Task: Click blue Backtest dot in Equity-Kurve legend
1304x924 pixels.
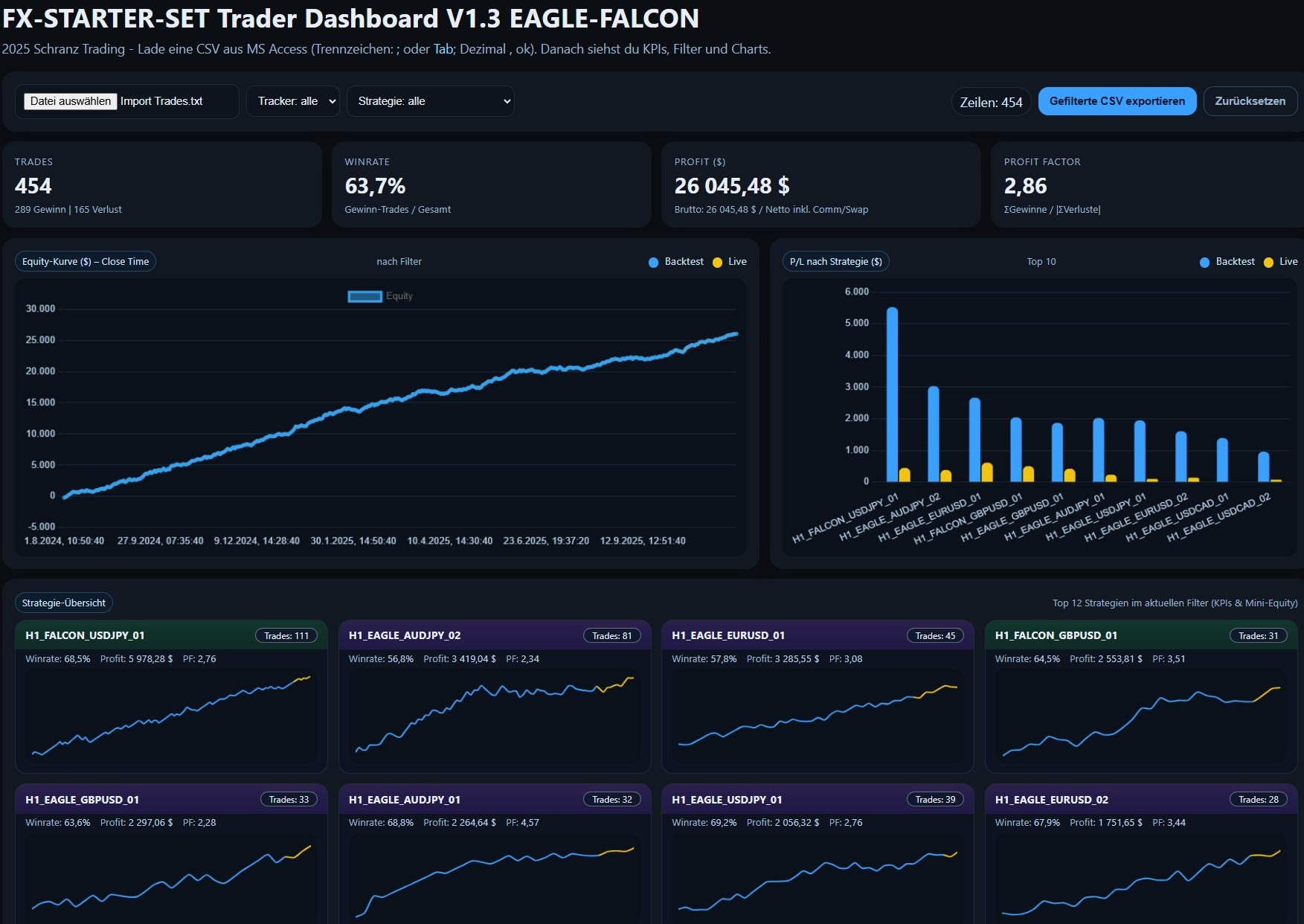Action: (653, 262)
